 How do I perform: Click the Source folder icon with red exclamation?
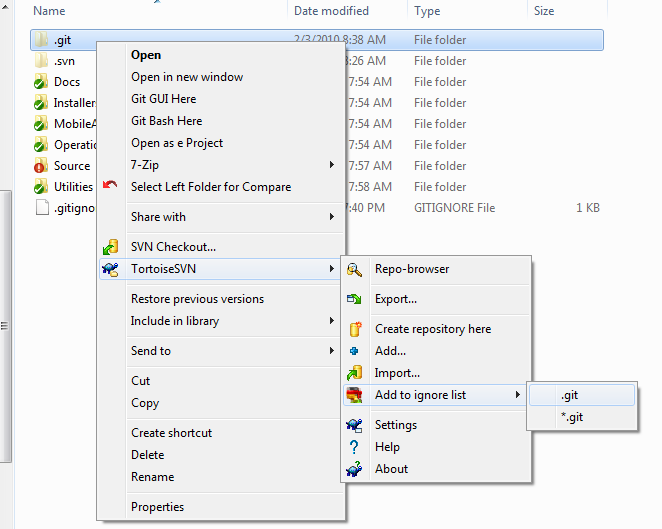click(41, 166)
